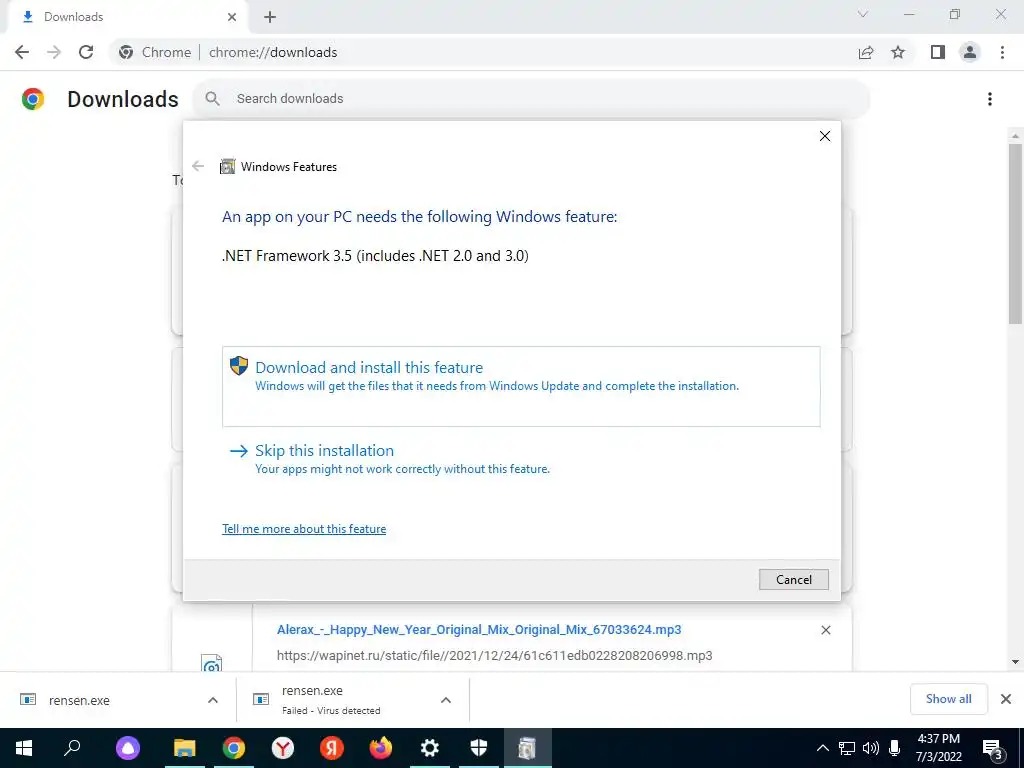
Task: Share this page via address bar icon
Action: point(866,52)
